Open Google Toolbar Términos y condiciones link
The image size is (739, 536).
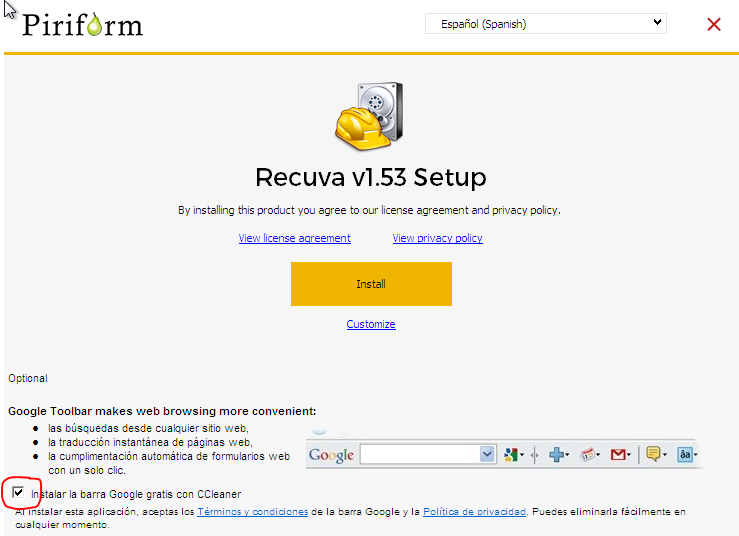251,512
